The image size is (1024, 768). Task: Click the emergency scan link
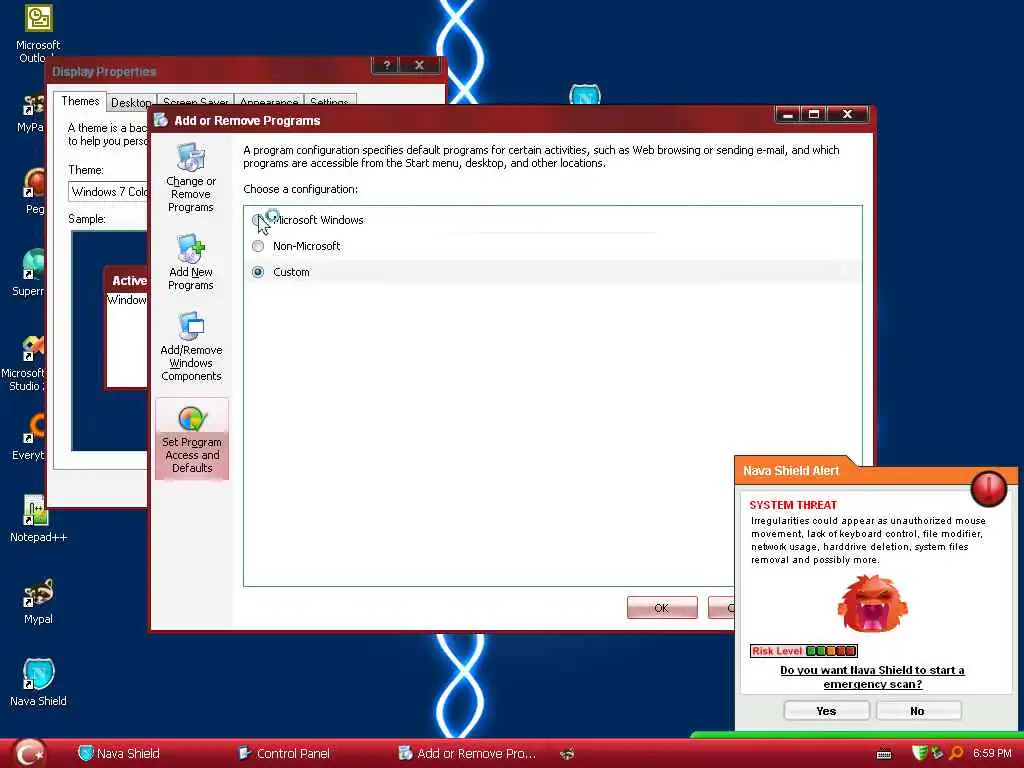click(872, 677)
